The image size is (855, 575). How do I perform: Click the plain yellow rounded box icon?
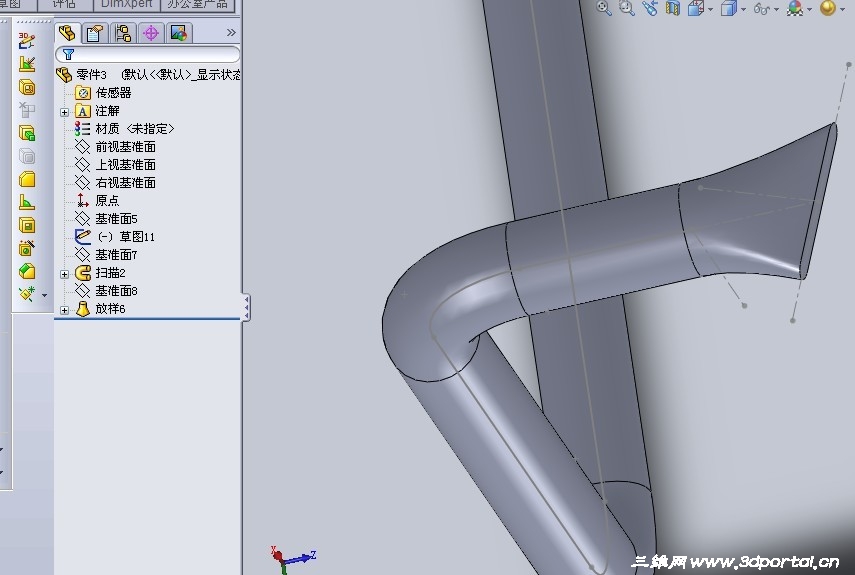(27, 179)
